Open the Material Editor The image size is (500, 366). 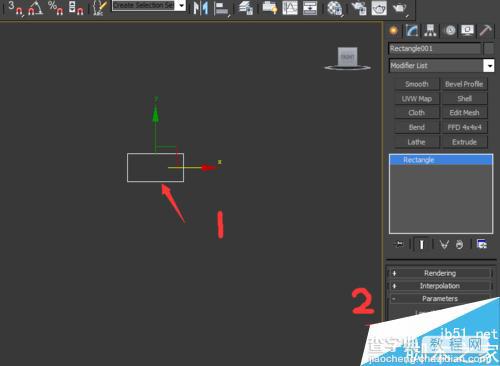click(335, 8)
